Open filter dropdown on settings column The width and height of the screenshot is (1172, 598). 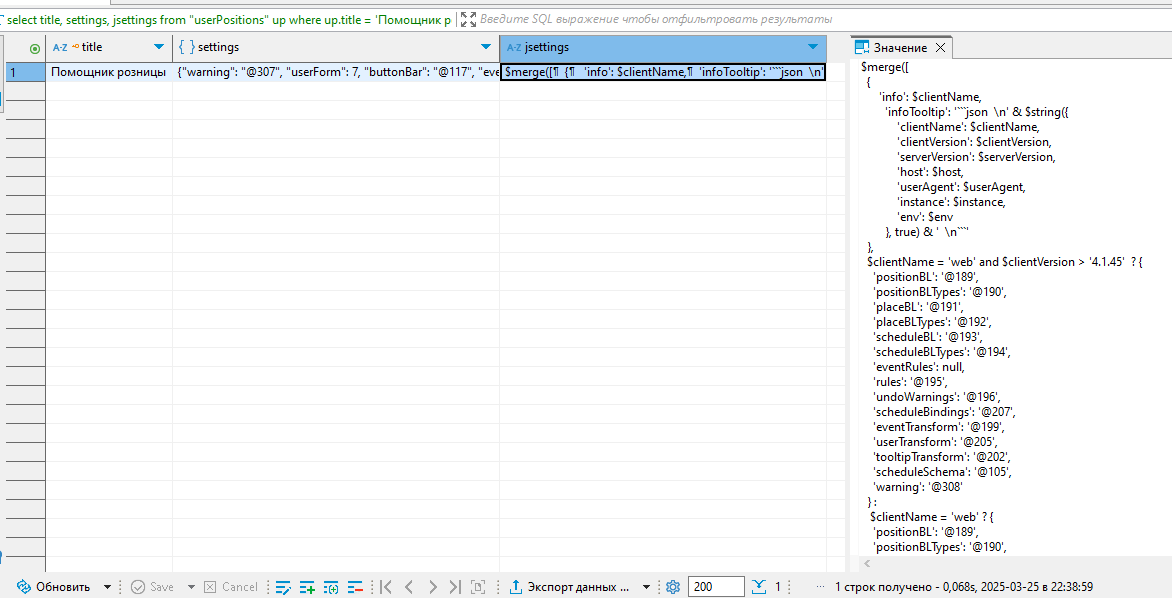(x=487, y=47)
